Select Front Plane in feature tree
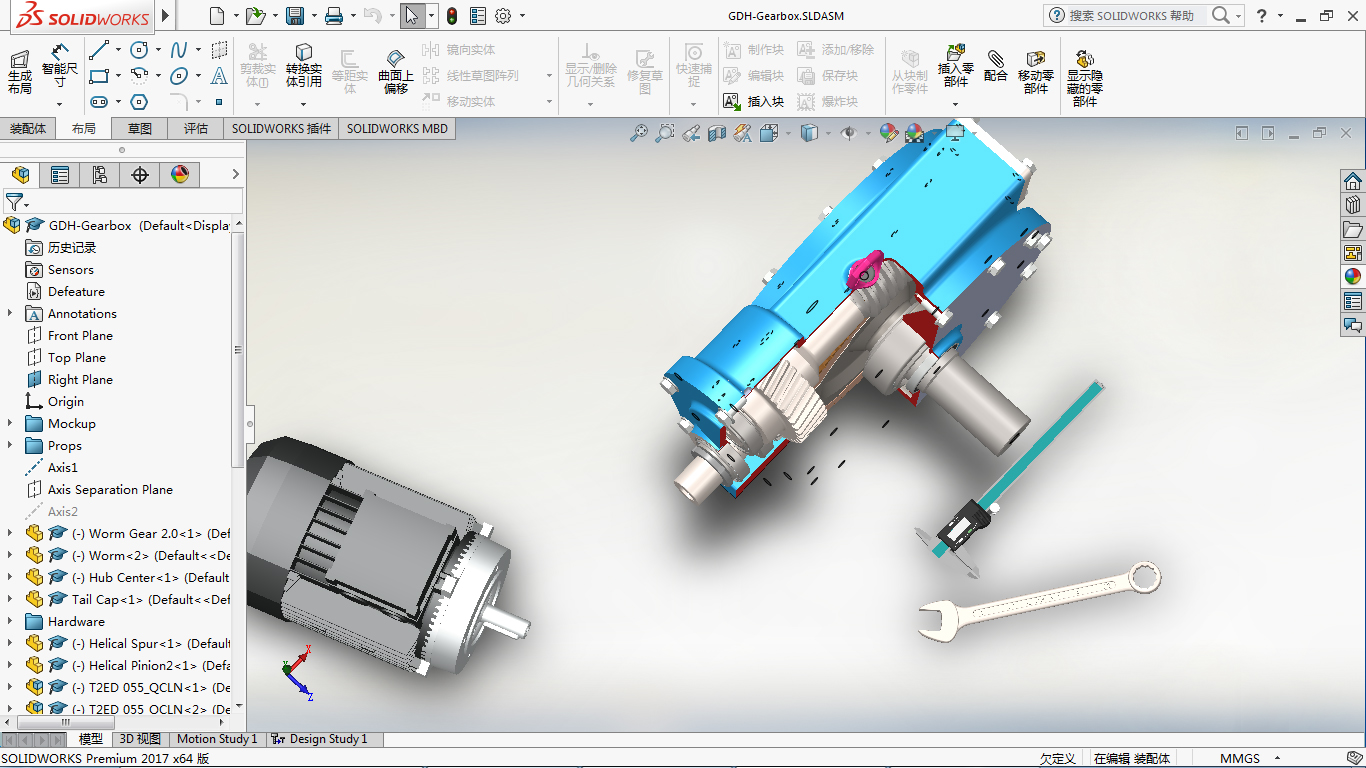The height and width of the screenshot is (768, 1366). coord(80,335)
